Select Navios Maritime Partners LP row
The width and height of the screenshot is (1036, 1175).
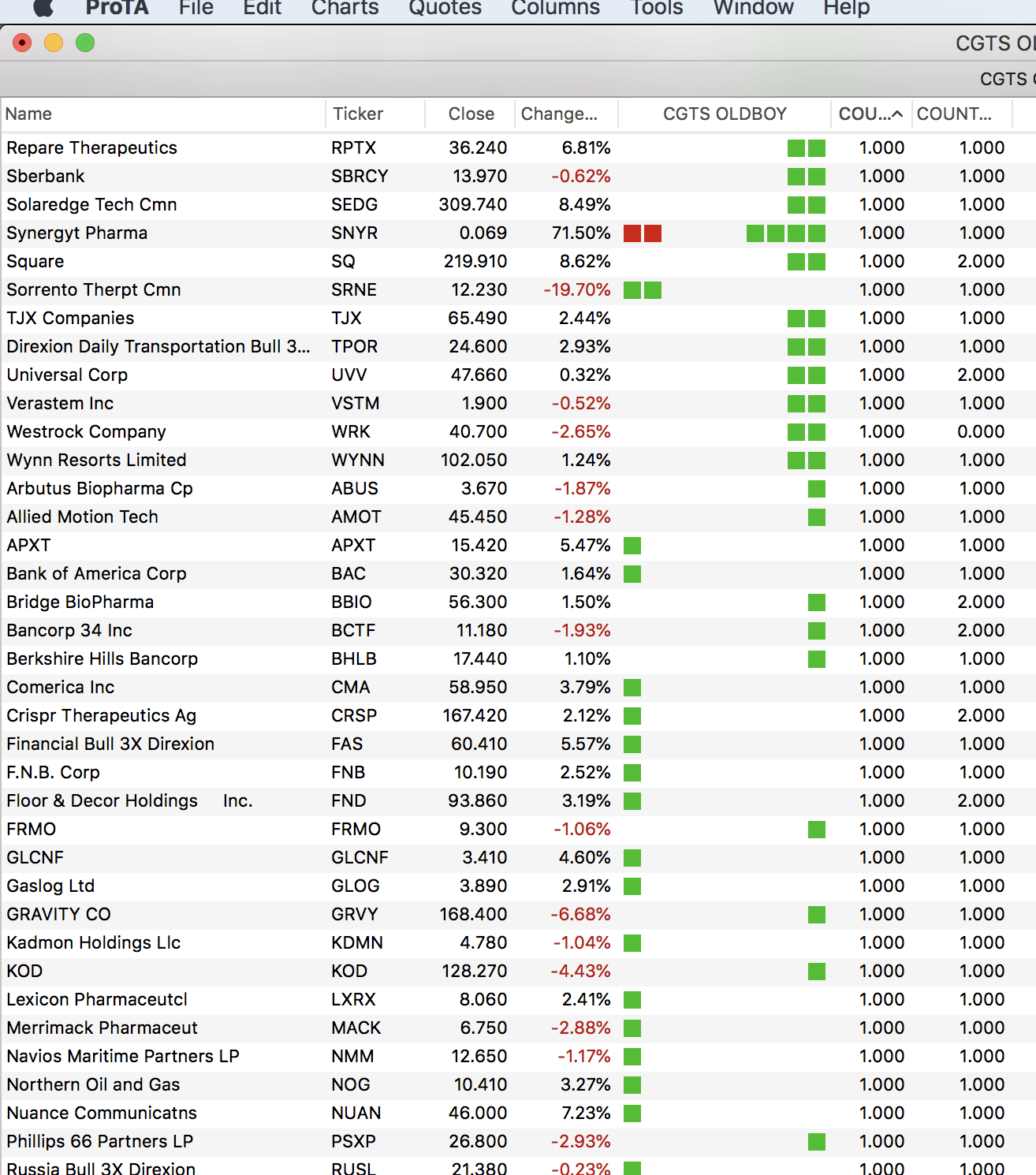pyautogui.click(x=518, y=1057)
